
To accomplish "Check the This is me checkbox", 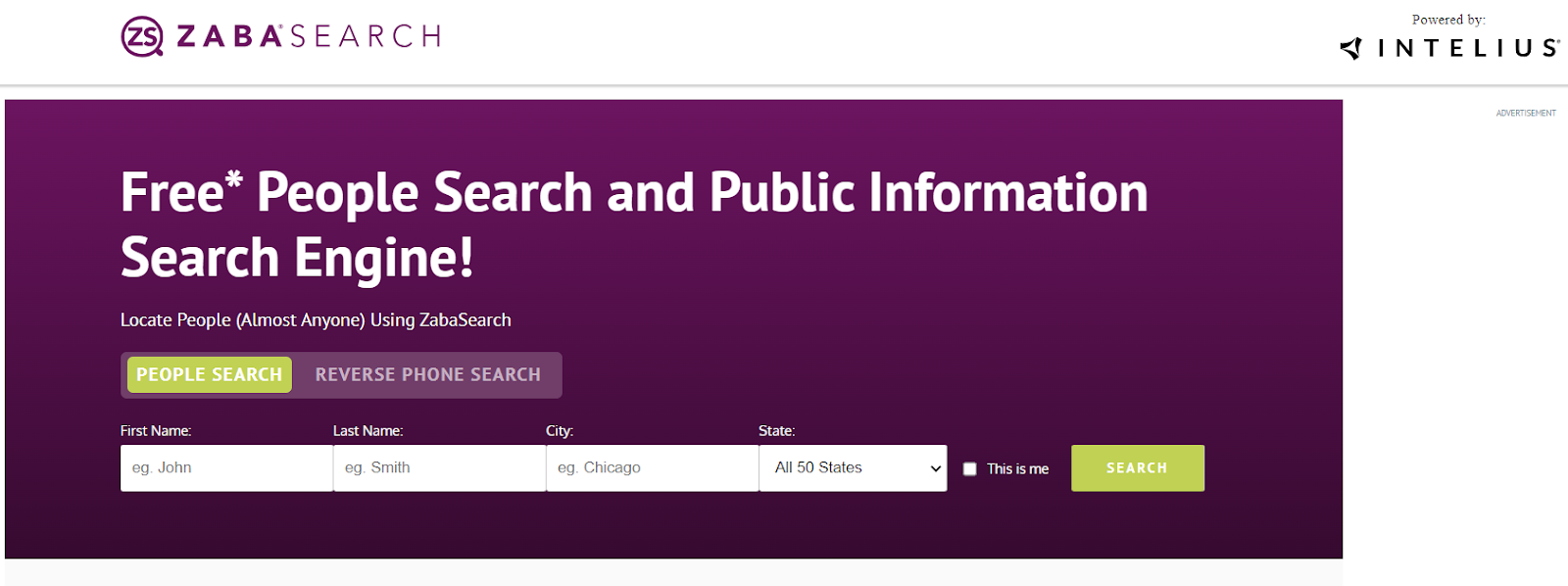I will tap(969, 468).
